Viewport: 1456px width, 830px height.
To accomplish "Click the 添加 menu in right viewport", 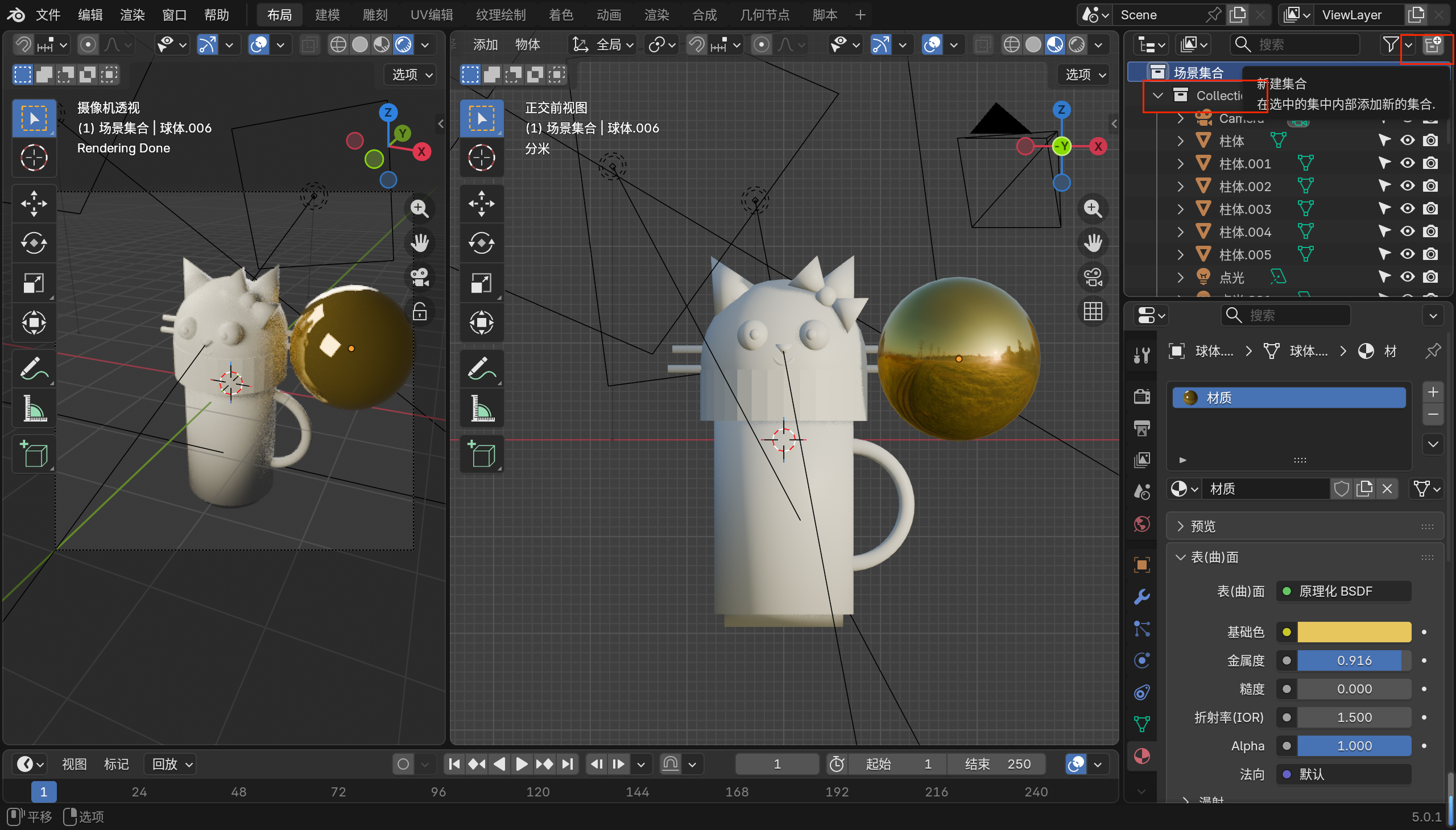I will 485,44.
